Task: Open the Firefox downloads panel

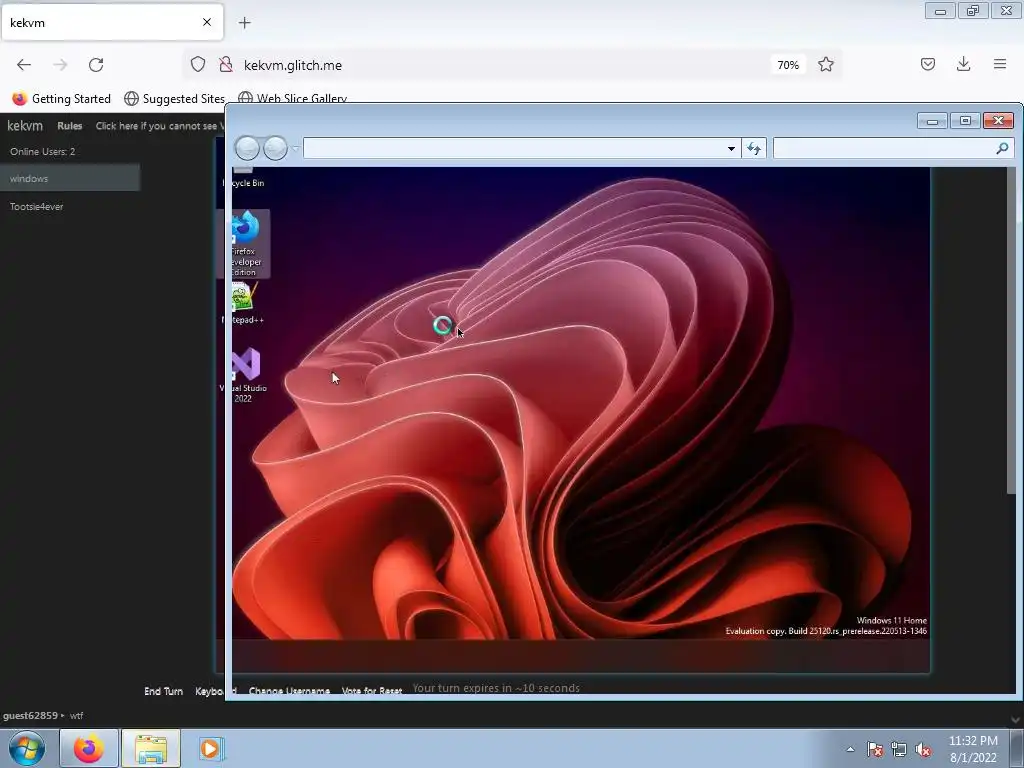Action: coord(963,64)
